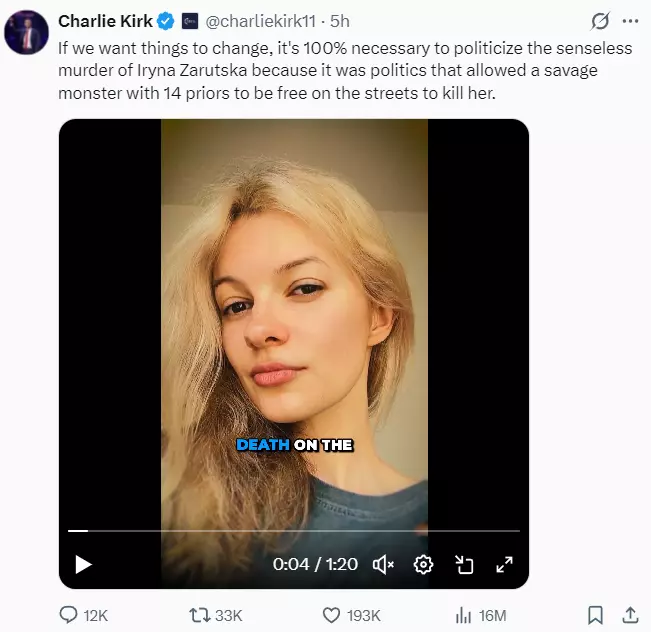Open Charlie Kirk display name link
This screenshot has height=632, width=651.
click(105, 21)
